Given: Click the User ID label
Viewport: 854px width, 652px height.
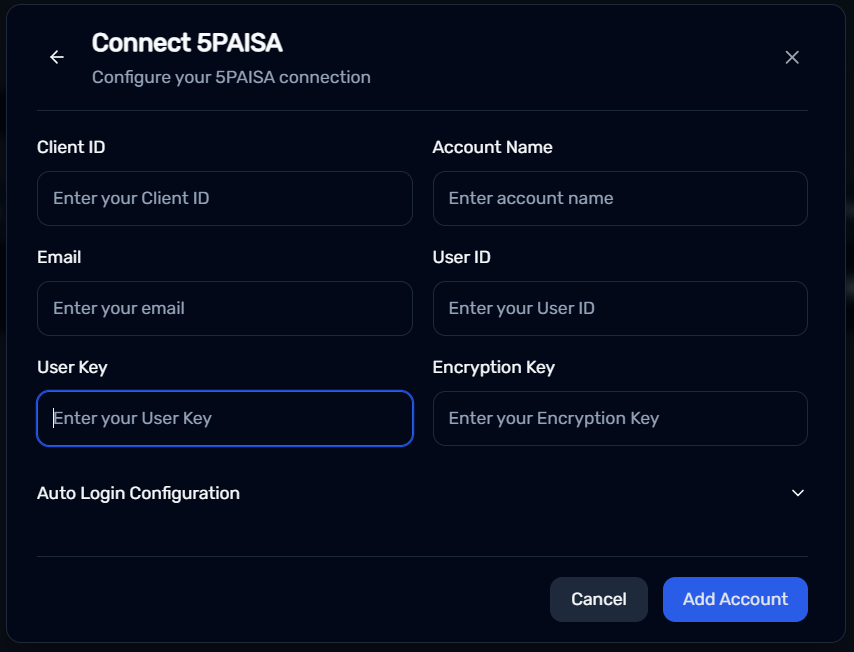Looking at the screenshot, I should click(x=461, y=257).
